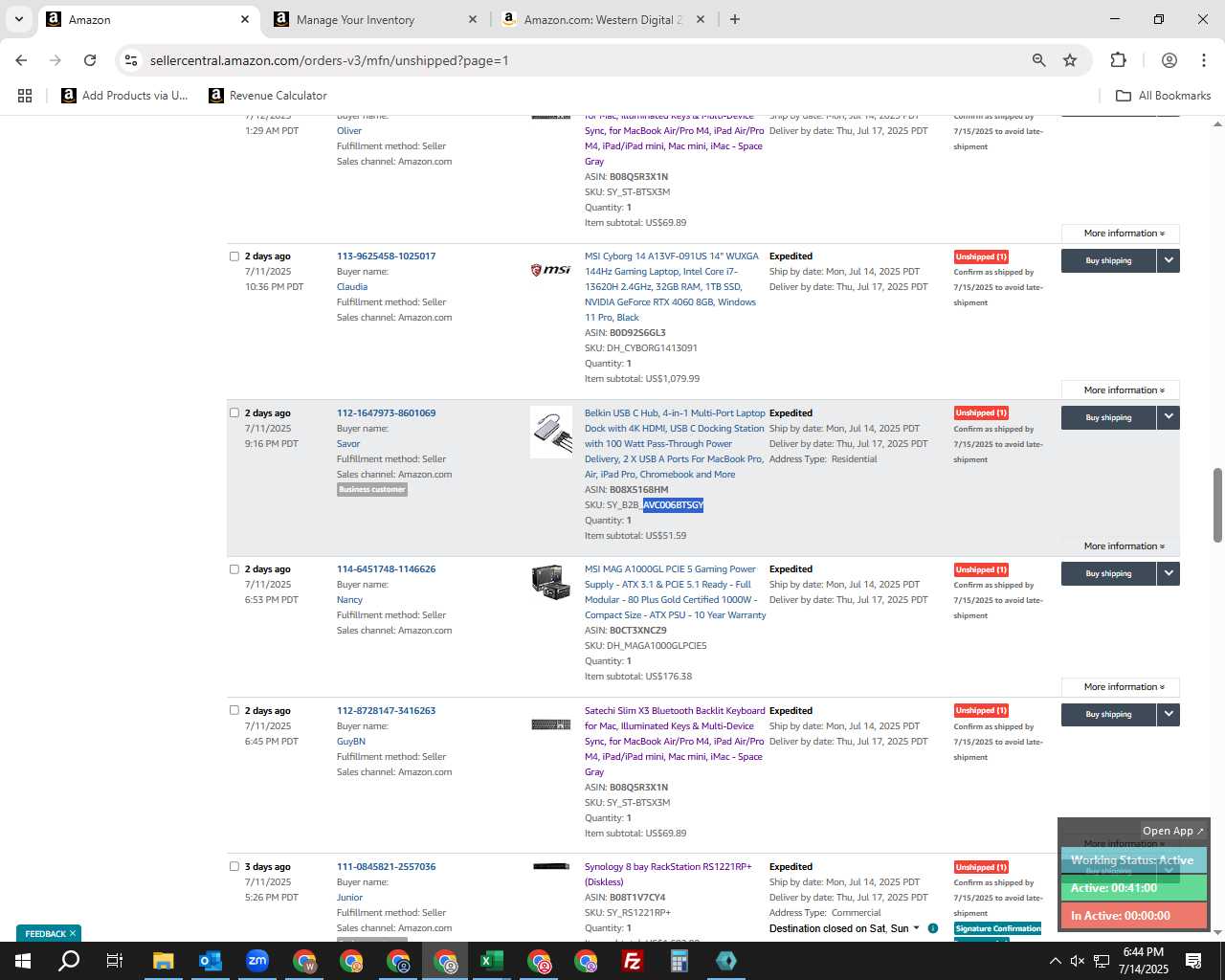Open buyer Claudia link

point(352,287)
